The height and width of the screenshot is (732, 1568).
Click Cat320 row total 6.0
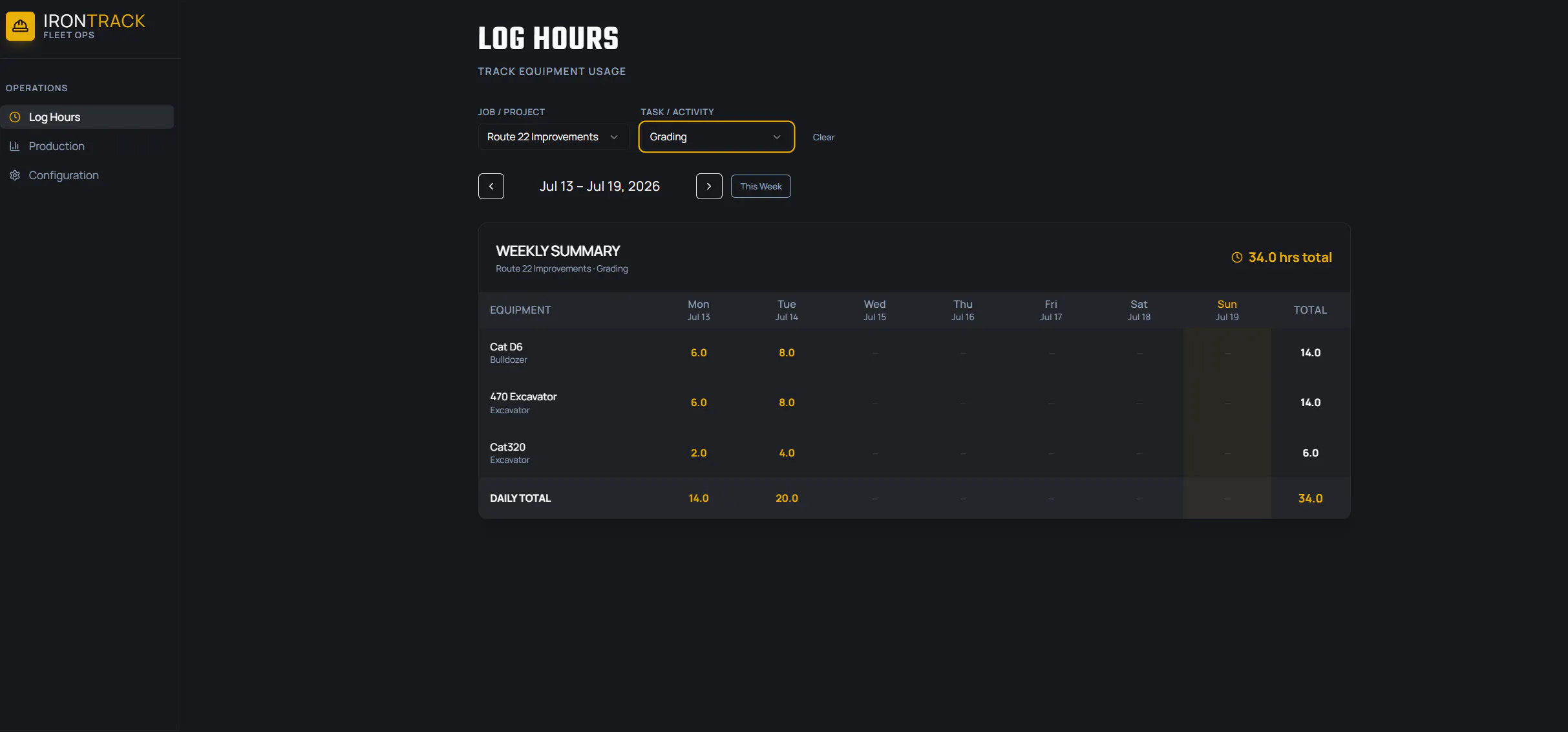pos(1310,453)
